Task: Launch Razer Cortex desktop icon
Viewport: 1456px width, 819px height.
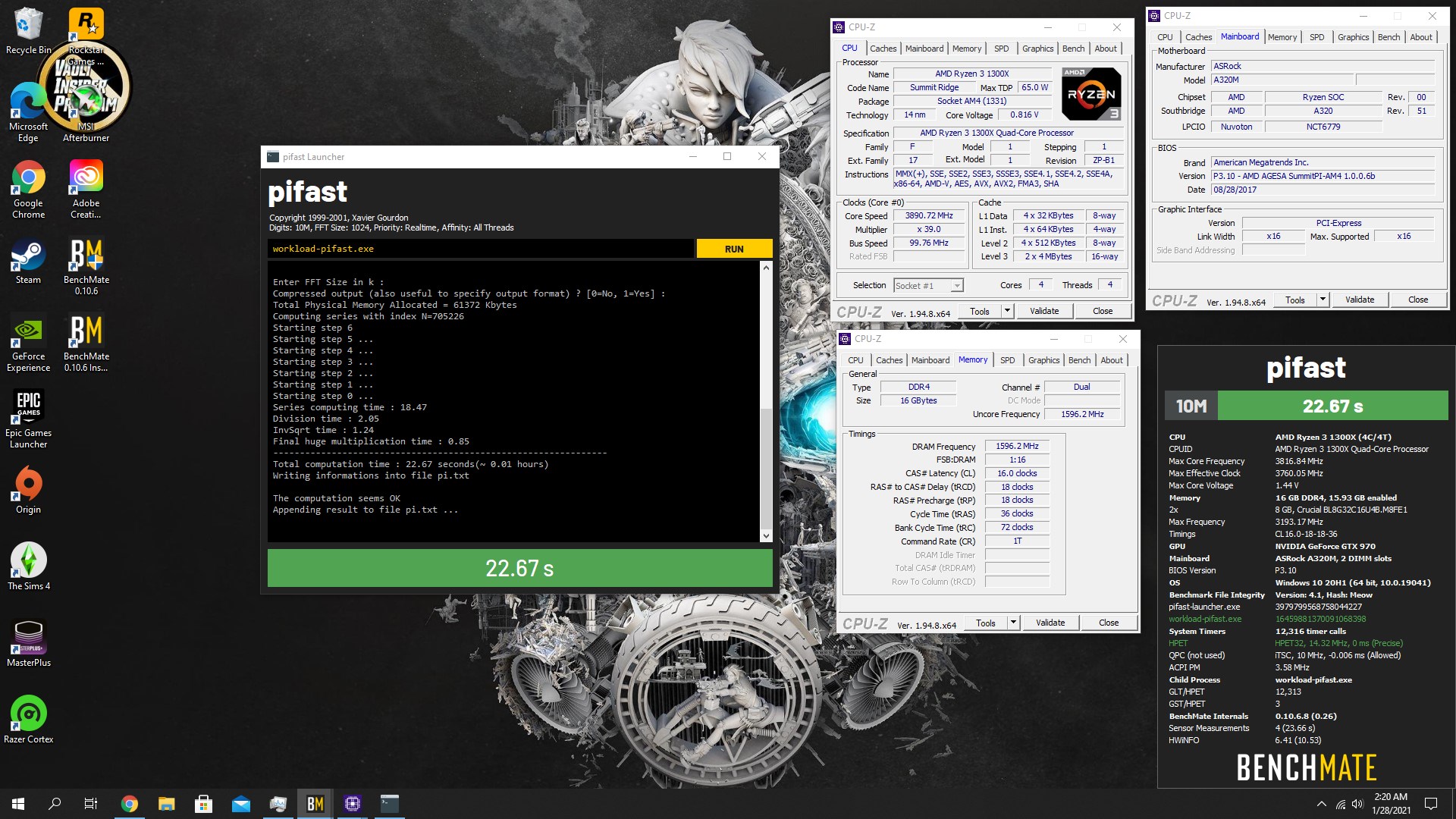Action: pos(28,720)
